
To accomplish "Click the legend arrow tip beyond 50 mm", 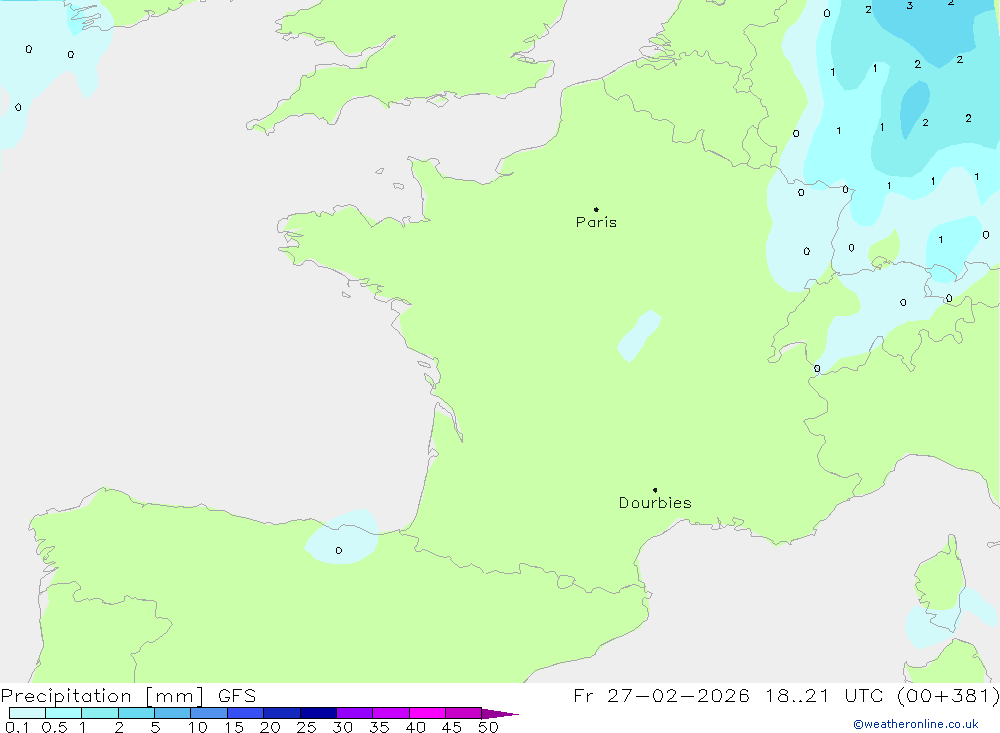I will pyautogui.click(x=500, y=713).
